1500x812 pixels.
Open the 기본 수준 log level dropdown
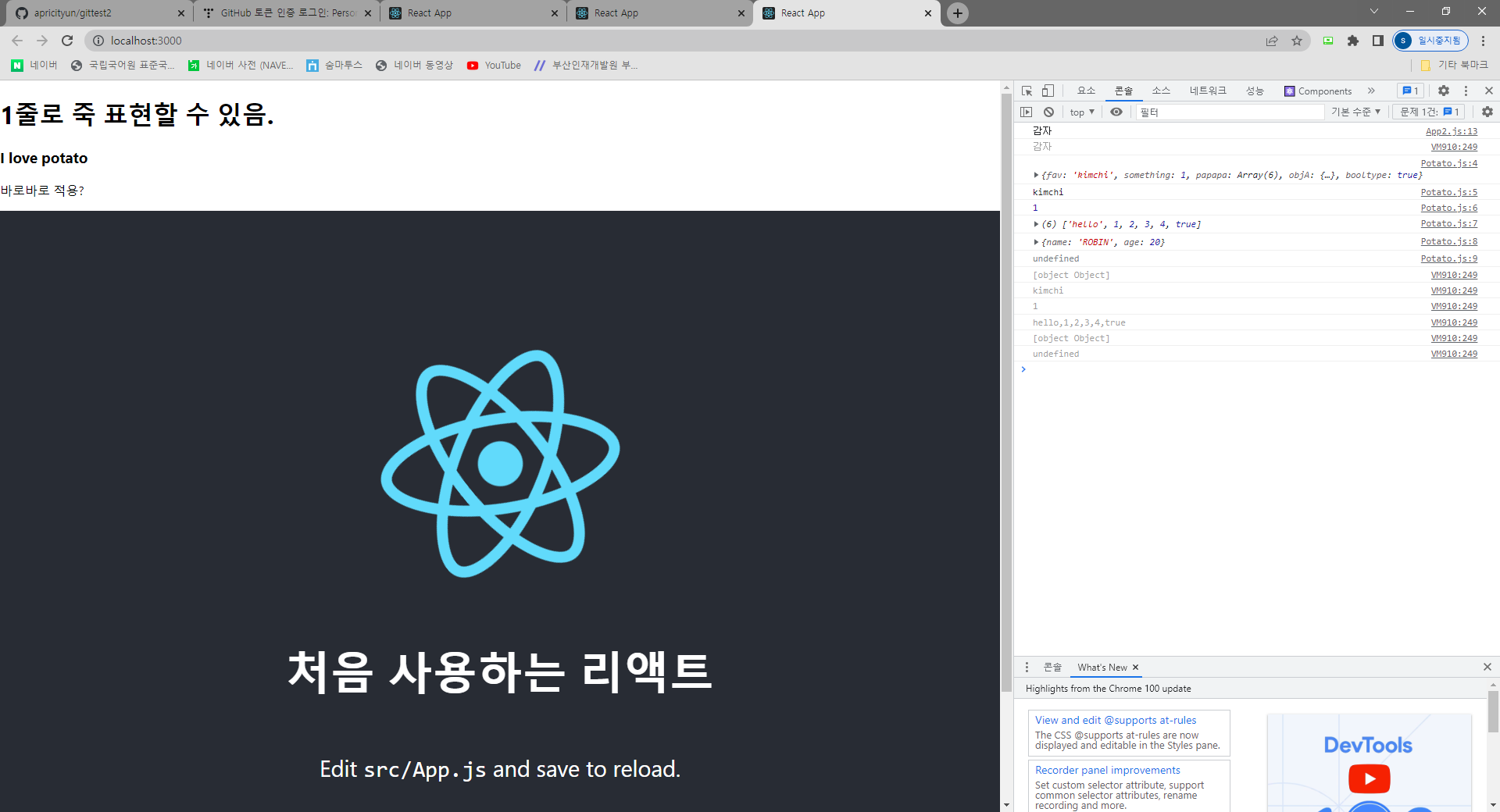click(x=1356, y=112)
